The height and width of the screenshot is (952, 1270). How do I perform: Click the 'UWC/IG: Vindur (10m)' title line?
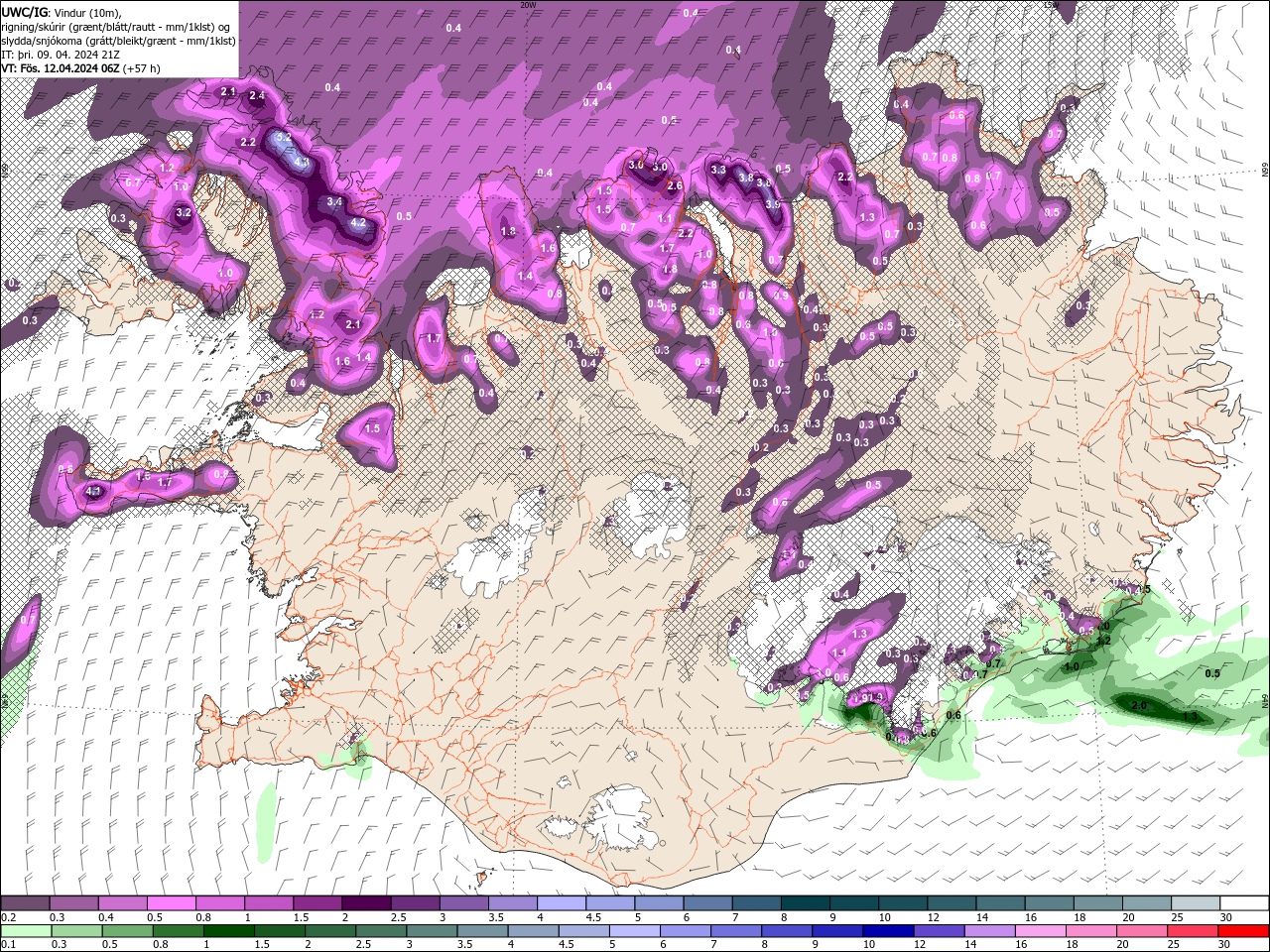[x=60, y=12]
